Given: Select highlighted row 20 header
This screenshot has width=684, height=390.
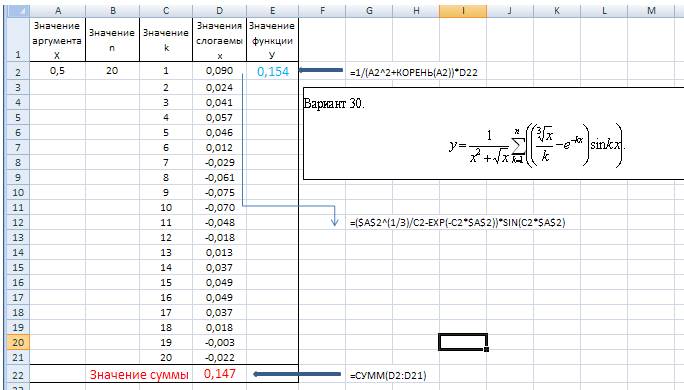Looking at the screenshot, I should pos(17,342).
